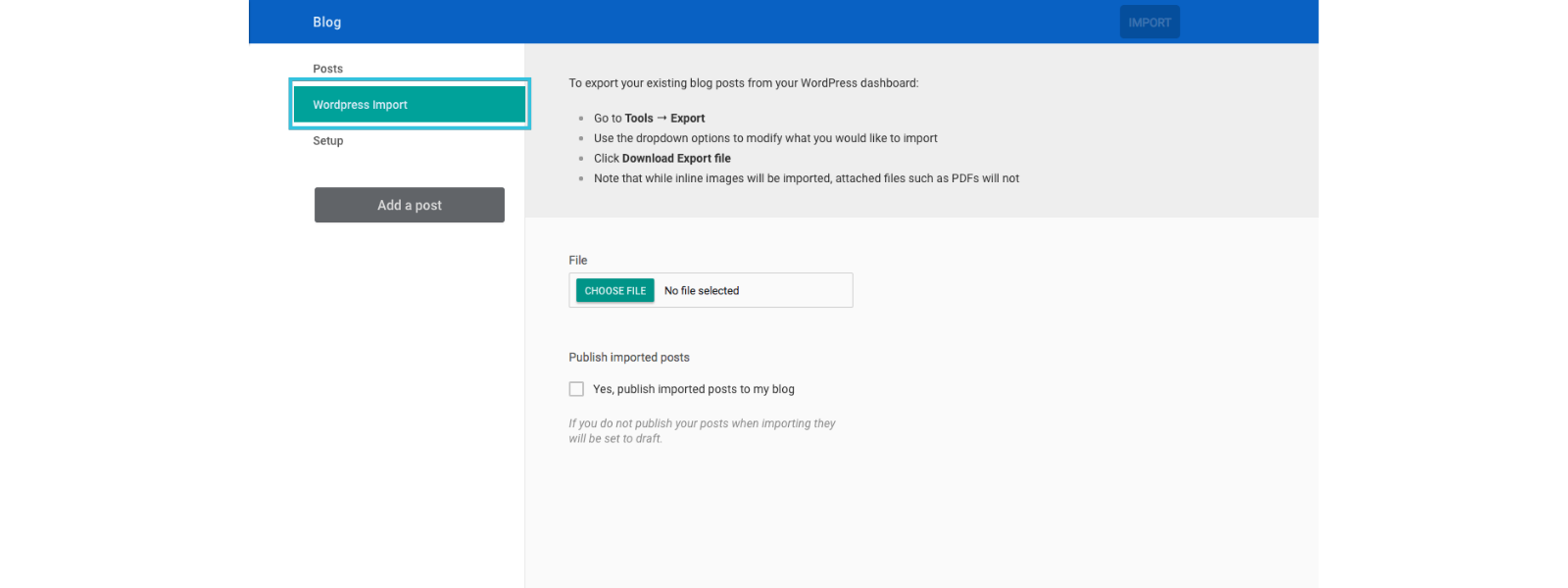
Task: Click the arrow icon between Tools and Export
Action: click(661, 118)
